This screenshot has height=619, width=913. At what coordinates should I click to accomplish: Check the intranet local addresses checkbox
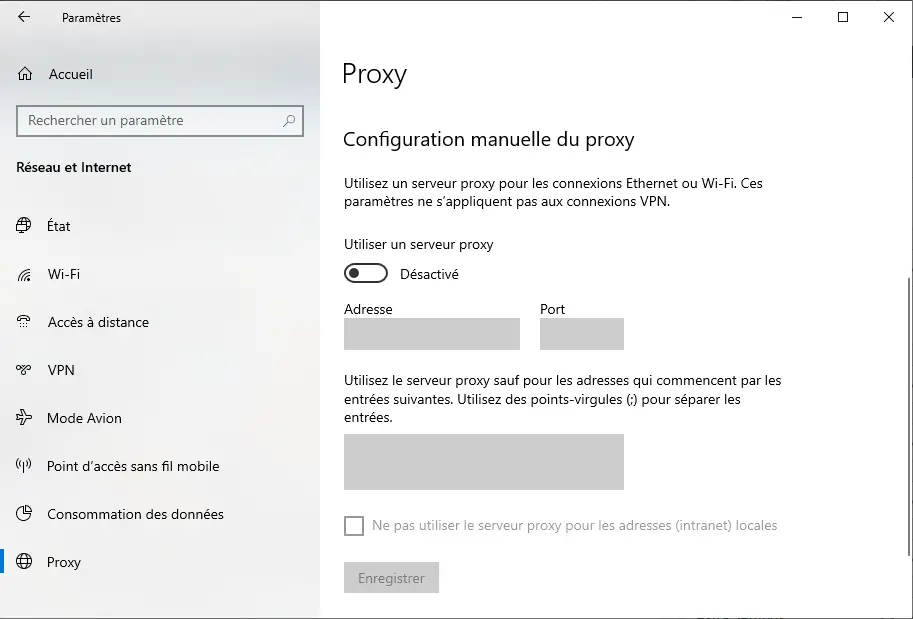pos(354,526)
